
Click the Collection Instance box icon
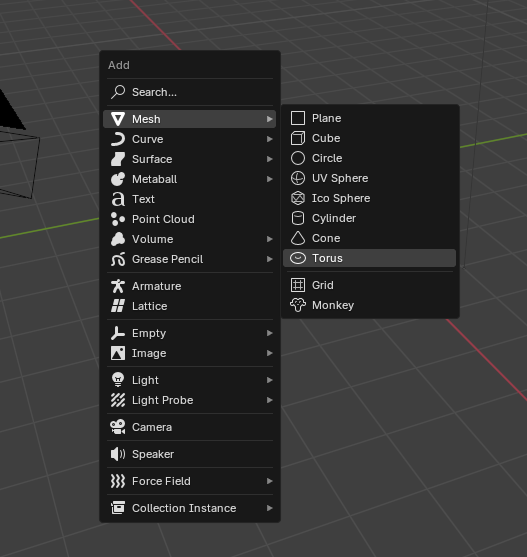click(x=118, y=508)
